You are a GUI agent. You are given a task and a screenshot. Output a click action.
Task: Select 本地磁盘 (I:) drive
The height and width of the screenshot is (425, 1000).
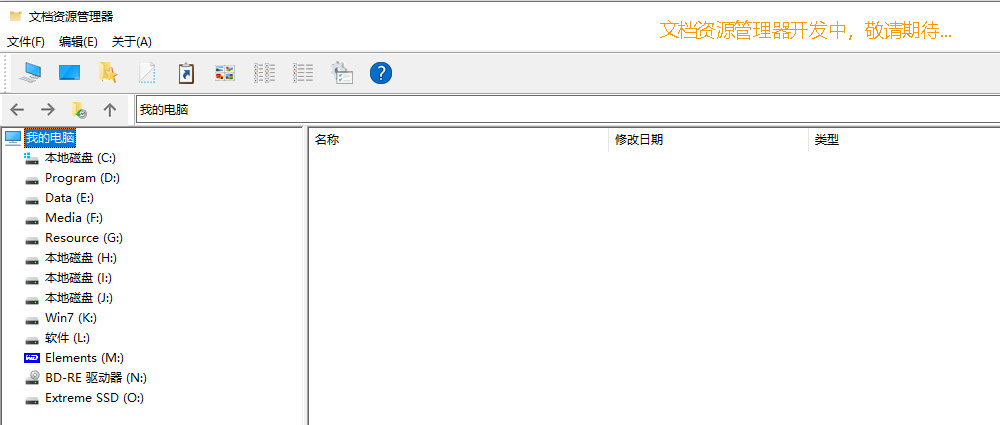click(78, 278)
